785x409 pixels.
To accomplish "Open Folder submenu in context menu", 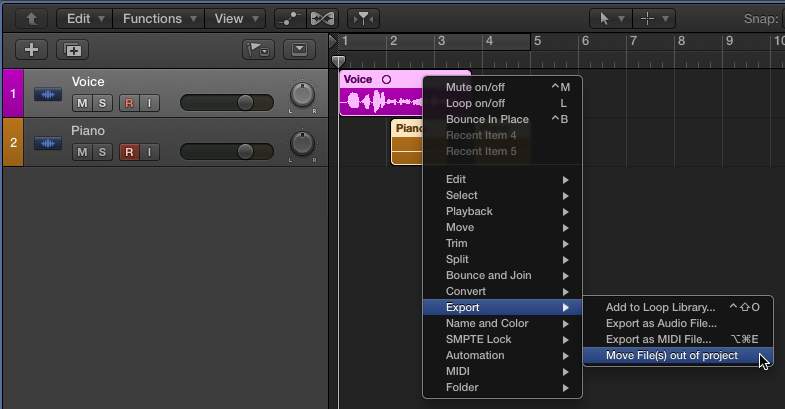I will [x=502, y=387].
